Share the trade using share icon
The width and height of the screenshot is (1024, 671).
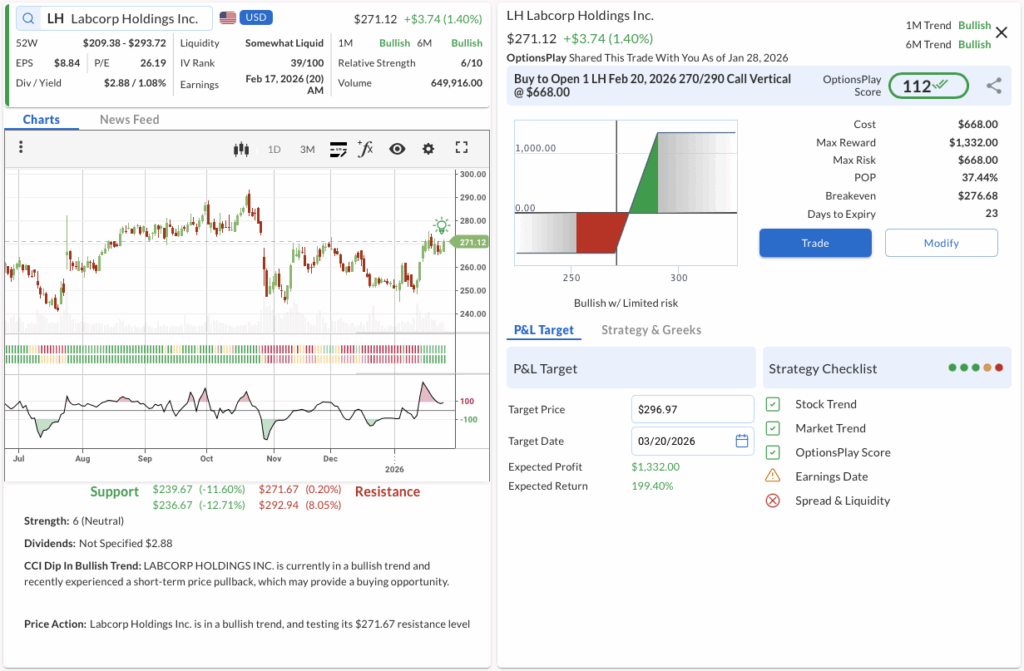tap(993, 86)
